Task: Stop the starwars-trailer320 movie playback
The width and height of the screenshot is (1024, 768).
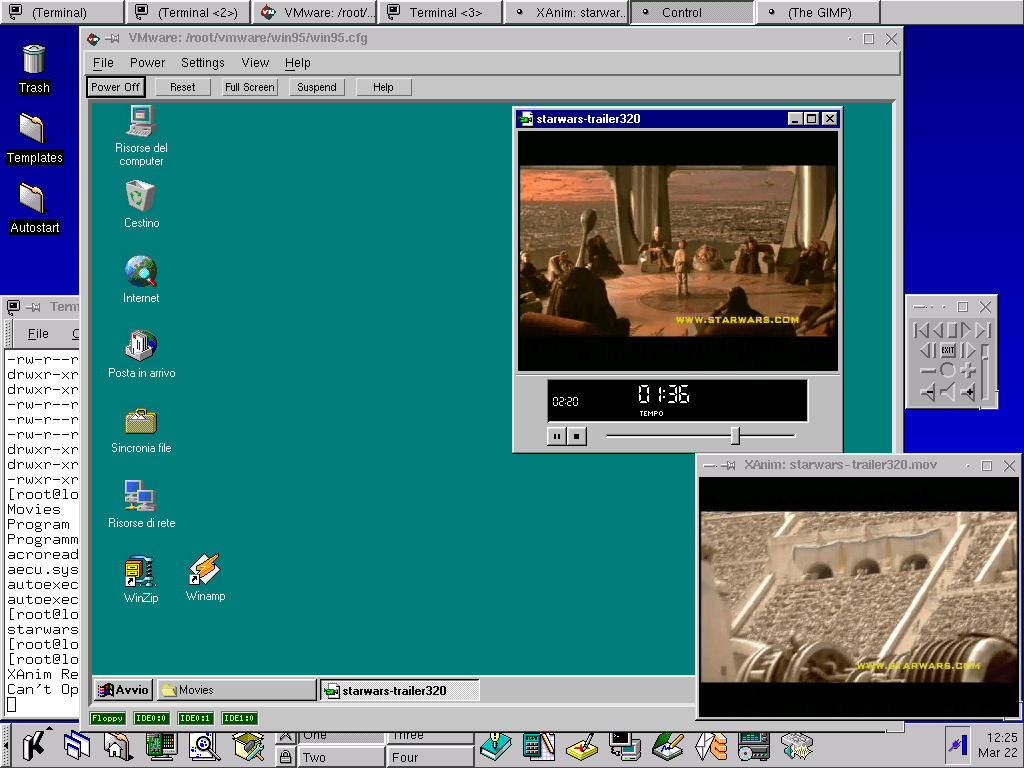Action: 576,436
